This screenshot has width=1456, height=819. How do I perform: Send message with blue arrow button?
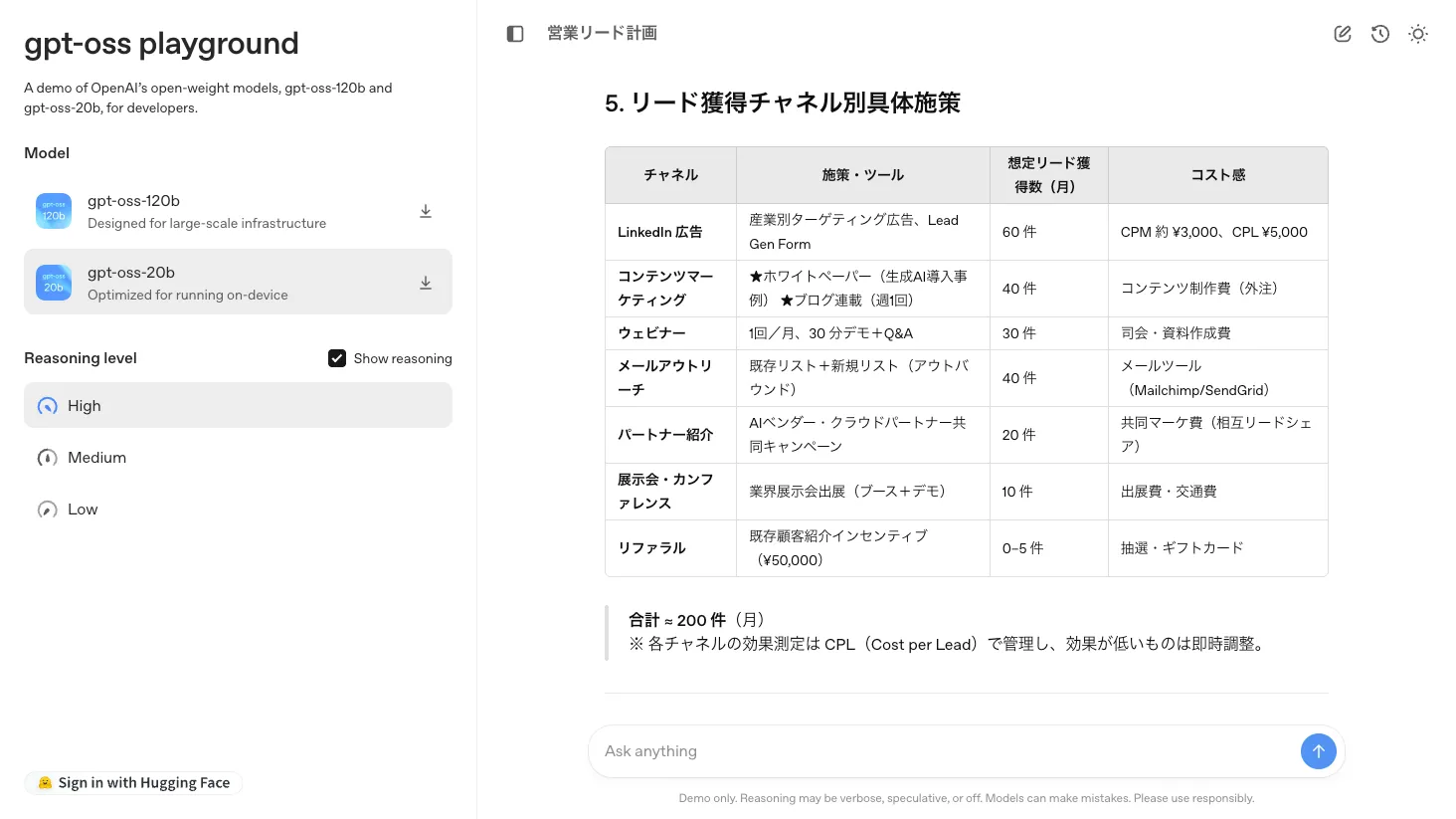pos(1319,751)
